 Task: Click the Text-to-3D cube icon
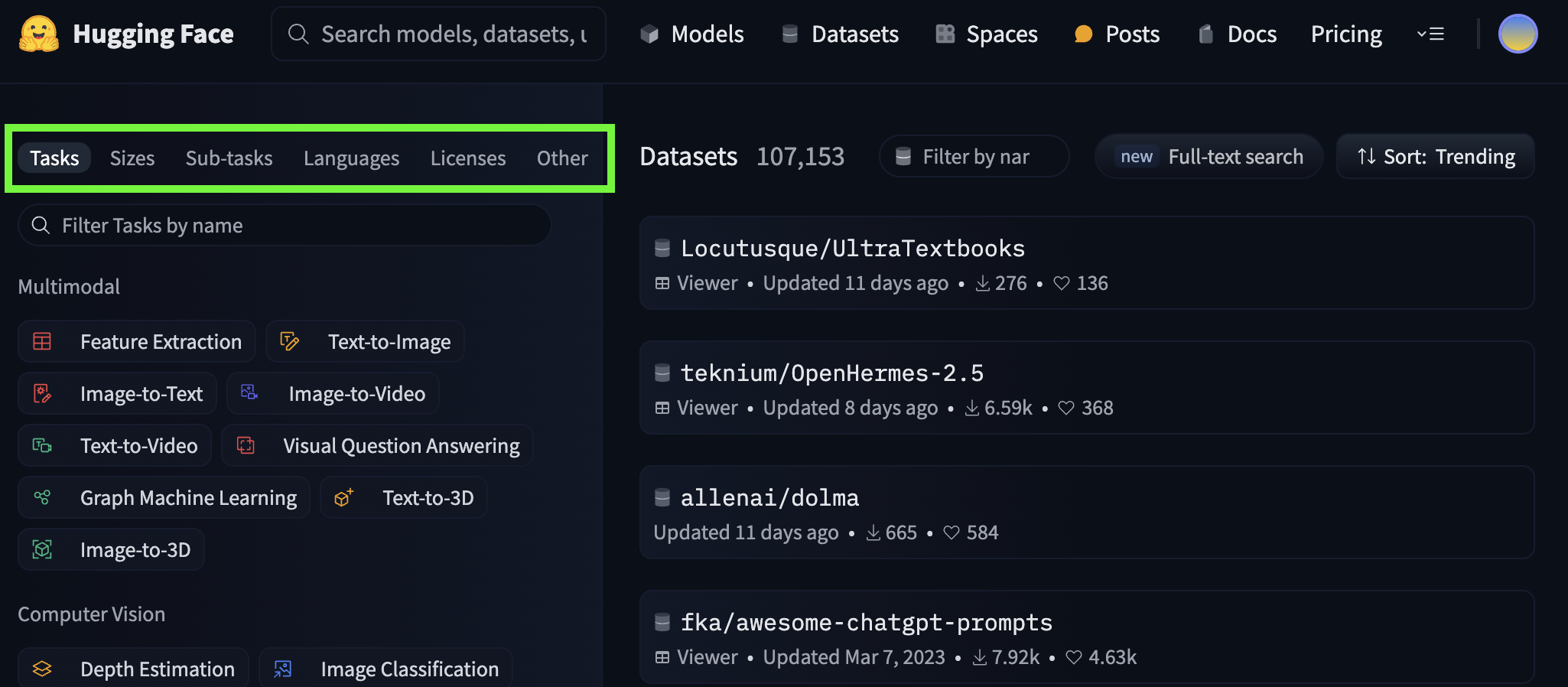[344, 497]
